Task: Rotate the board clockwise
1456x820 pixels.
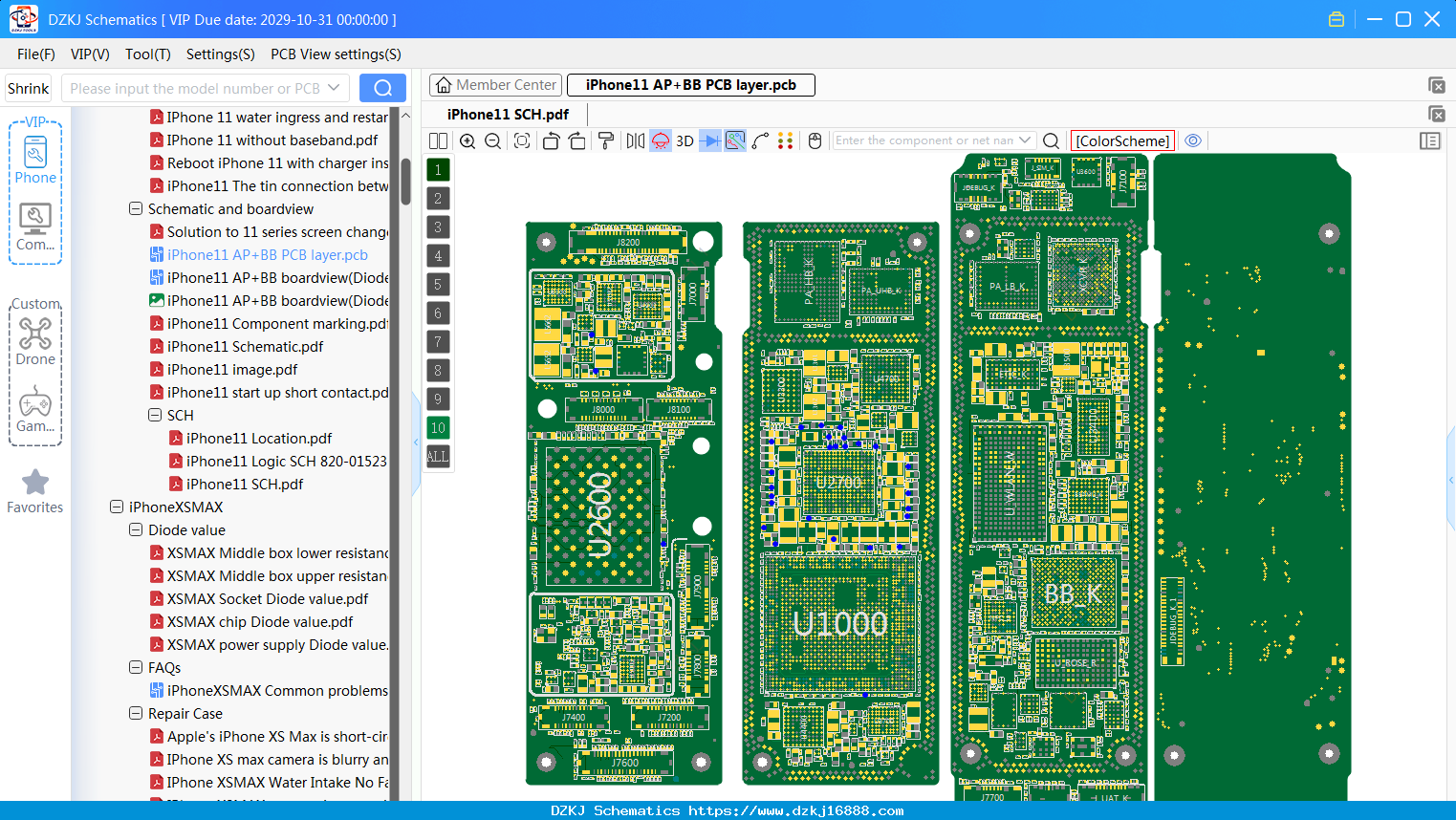Action: coord(577,140)
